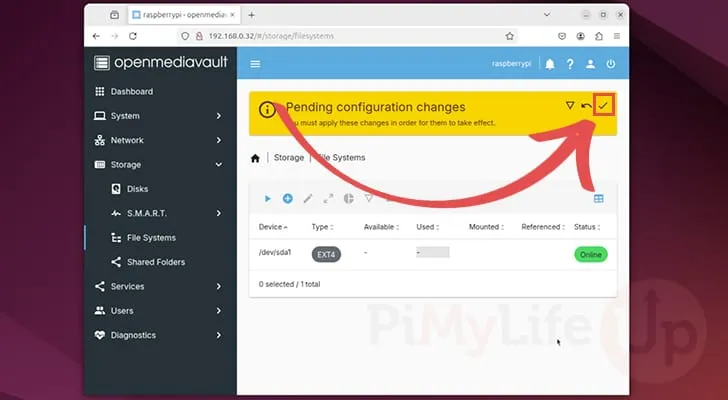The height and width of the screenshot is (400, 728).
Task: Click the Used progress bar for /dev/sda1
Action: 432,252
